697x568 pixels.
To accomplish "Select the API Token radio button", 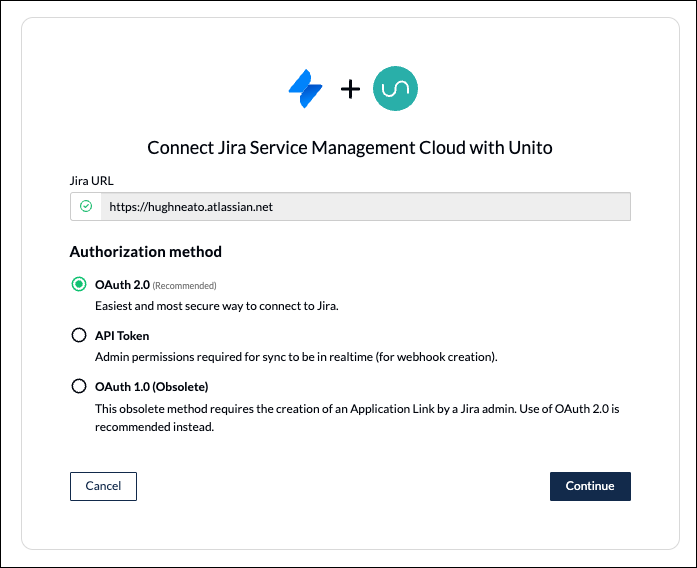I will click(79, 335).
